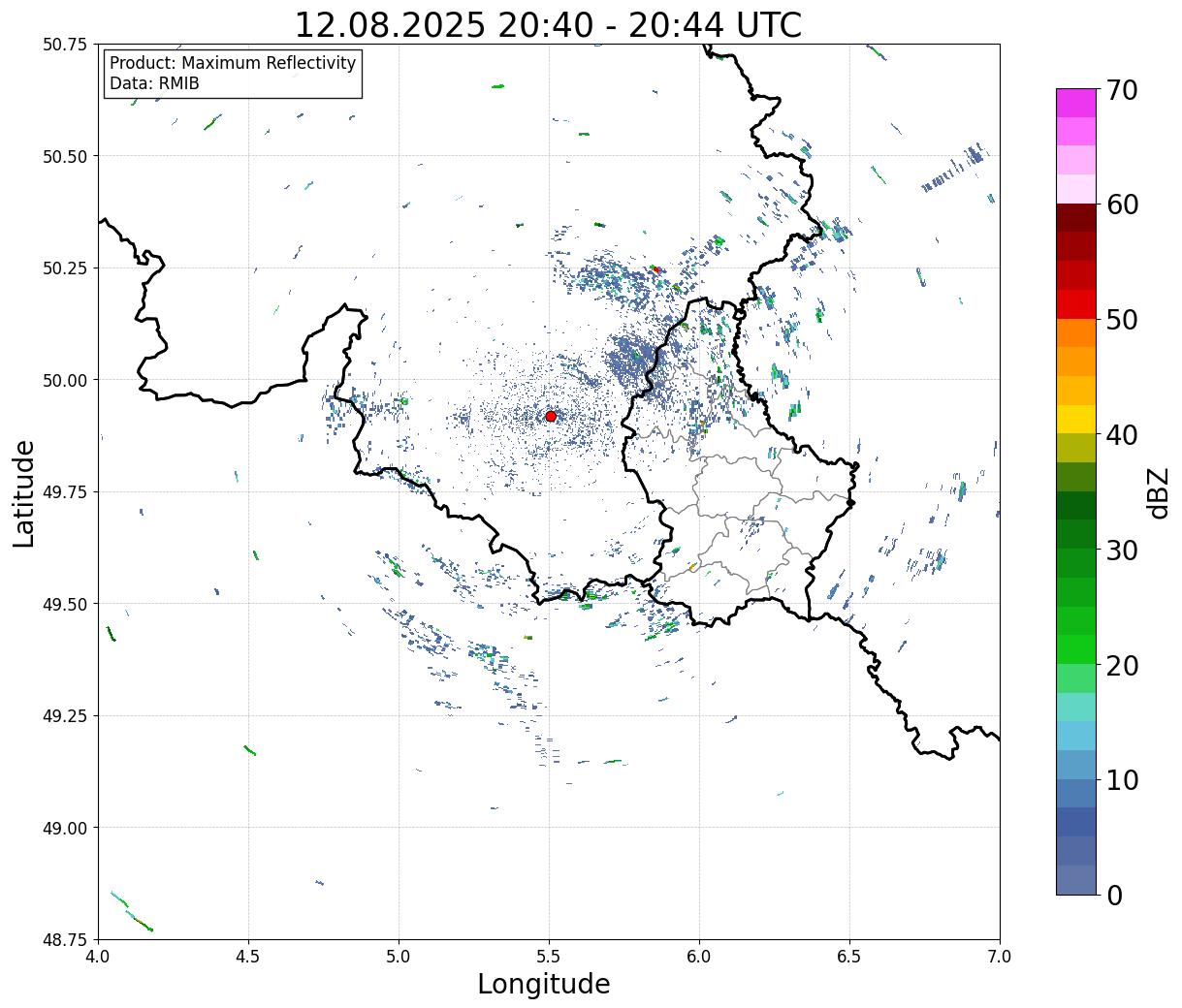Select the dark red colorbar segment below 60

point(1076,218)
